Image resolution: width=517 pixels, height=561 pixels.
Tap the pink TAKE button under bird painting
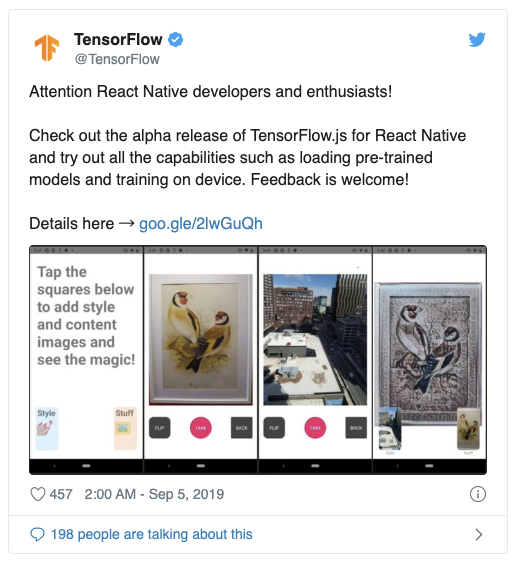201,428
